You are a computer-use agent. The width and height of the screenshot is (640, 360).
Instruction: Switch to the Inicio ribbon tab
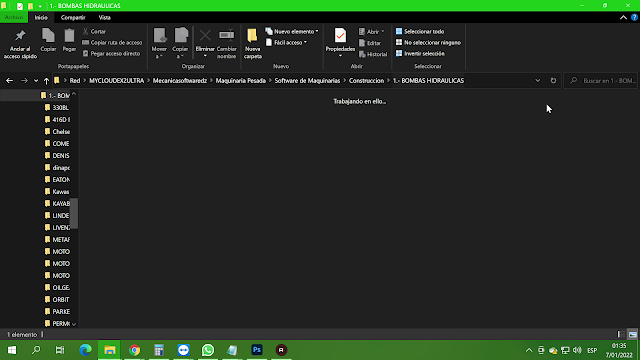click(x=41, y=18)
